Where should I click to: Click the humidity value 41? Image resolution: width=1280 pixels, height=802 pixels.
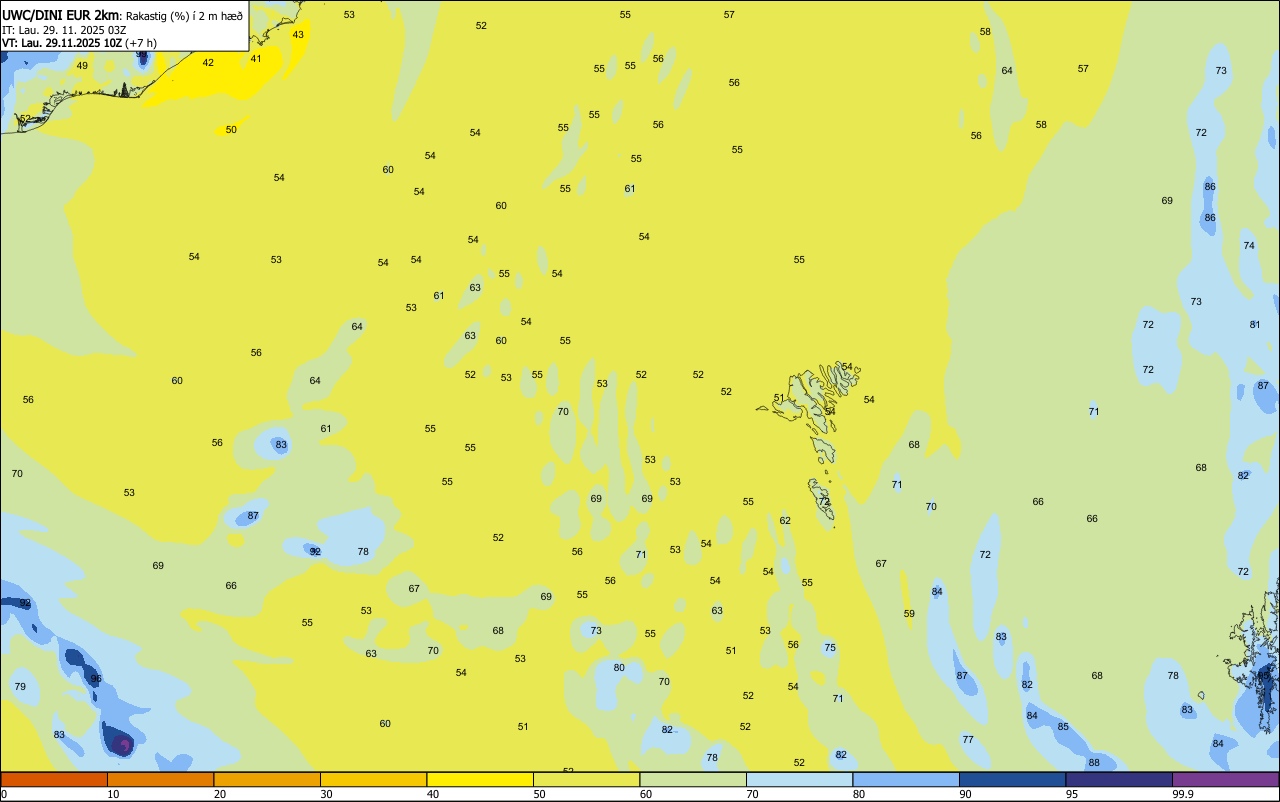[x=256, y=58]
